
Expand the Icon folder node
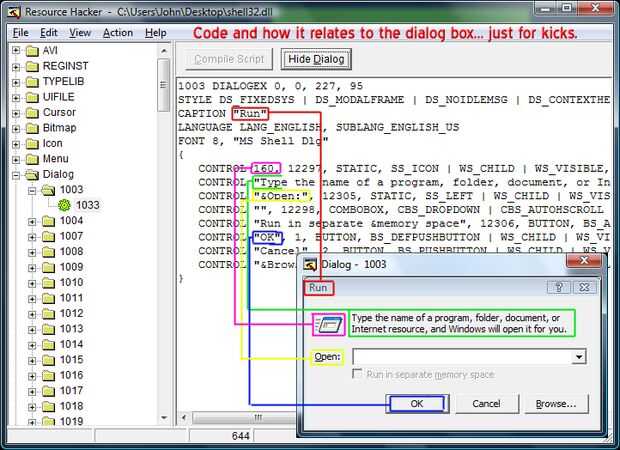tap(16, 144)
